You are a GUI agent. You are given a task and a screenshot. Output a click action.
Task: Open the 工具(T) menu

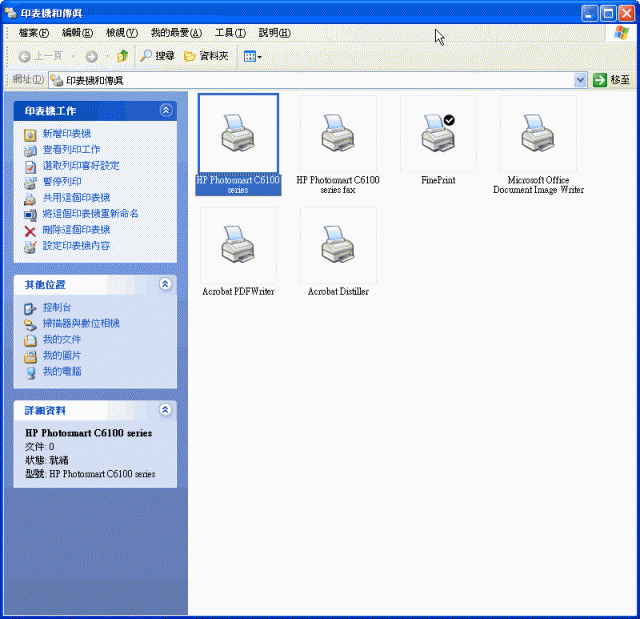coord(230,33)
